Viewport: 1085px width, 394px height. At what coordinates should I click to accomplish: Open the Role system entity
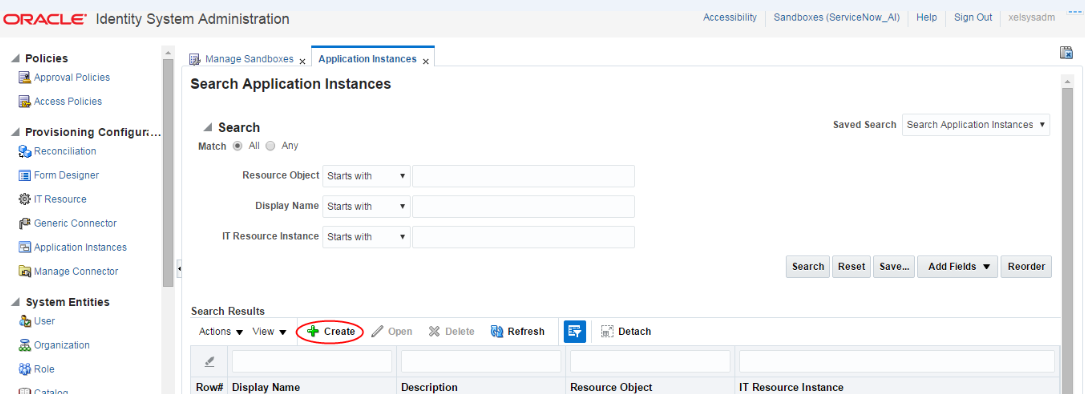pos(44,370)
